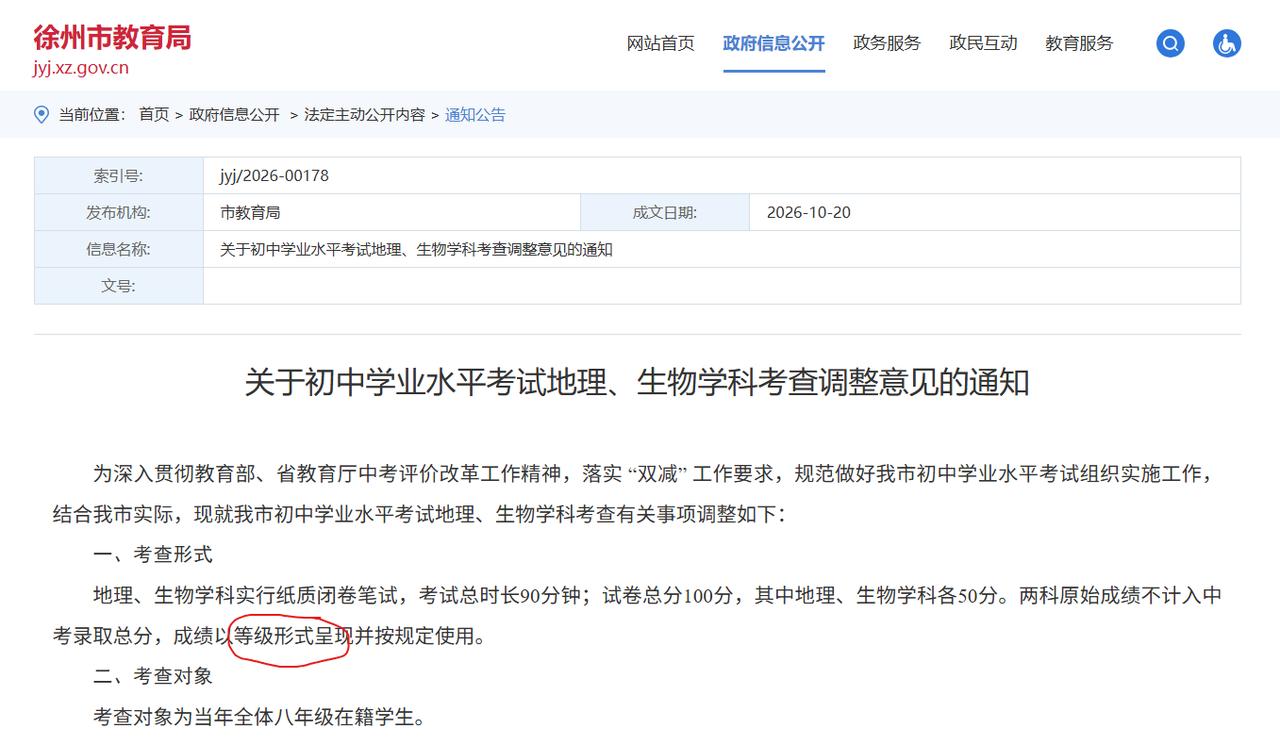Click the 成文日期 label cell
The width and height of the screenshot is (1280, 745).
(x=665, y=212)
